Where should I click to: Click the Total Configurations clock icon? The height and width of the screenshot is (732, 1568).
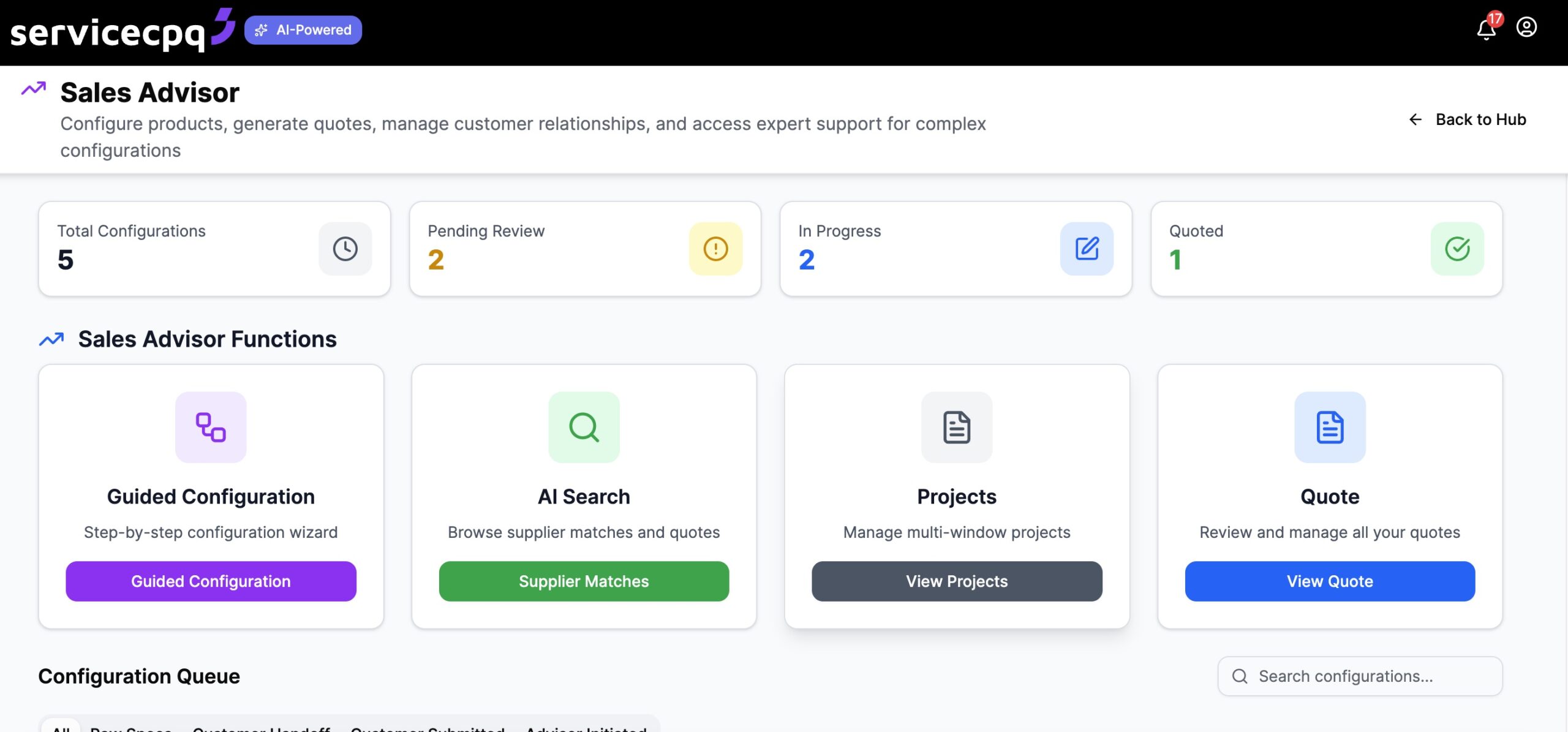344,249
